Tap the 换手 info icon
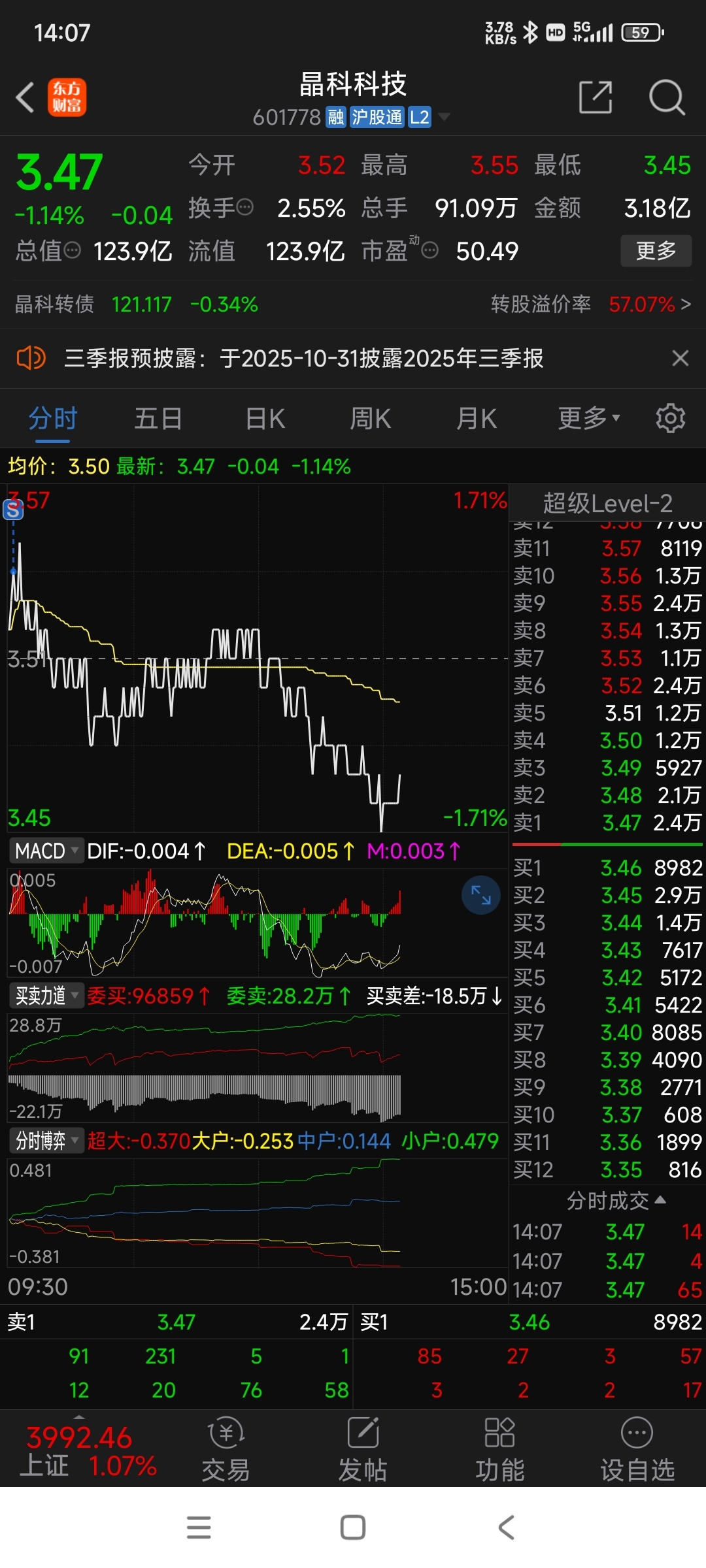 (244, 208)
